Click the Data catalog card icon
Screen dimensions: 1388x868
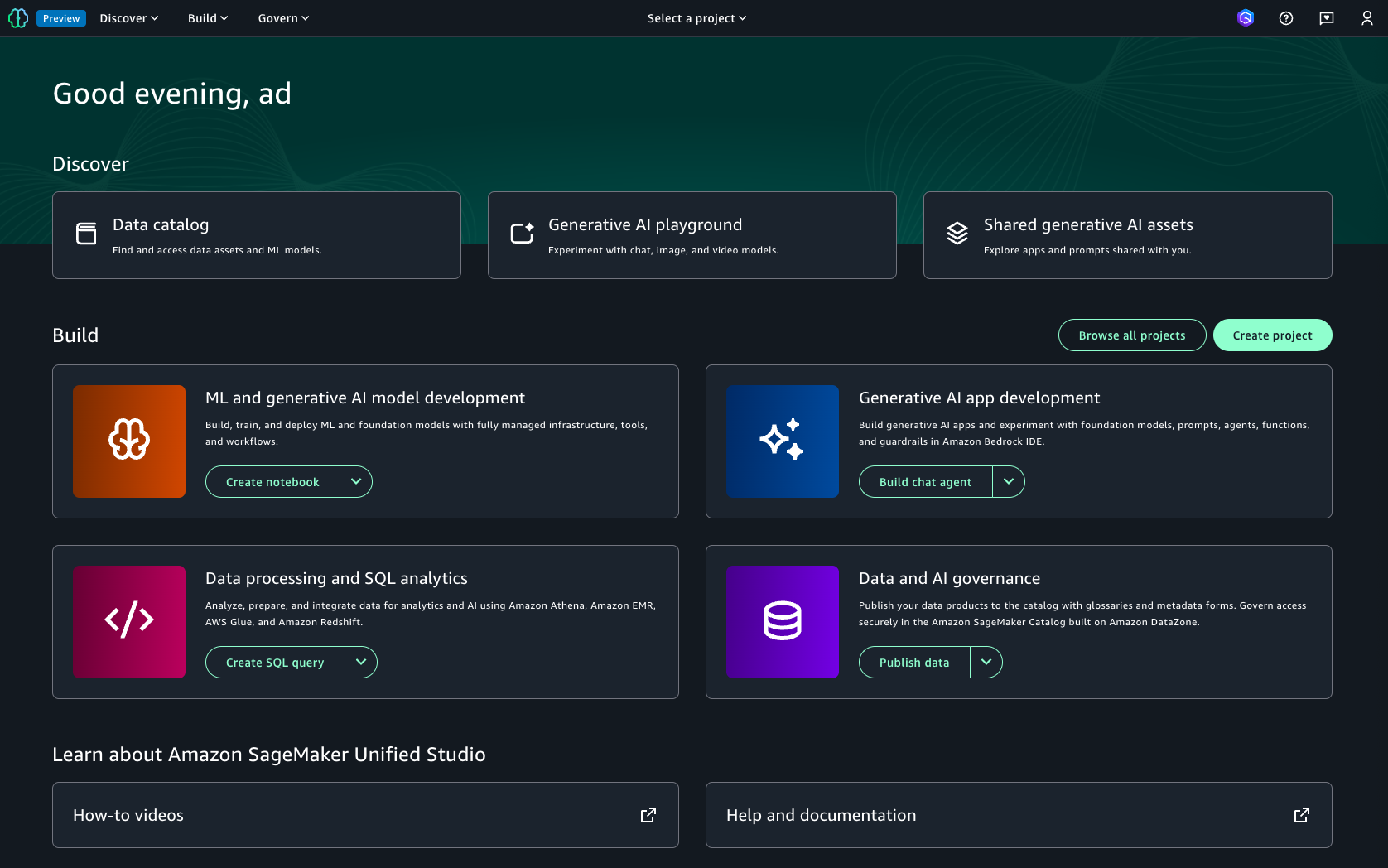(86, 234)
